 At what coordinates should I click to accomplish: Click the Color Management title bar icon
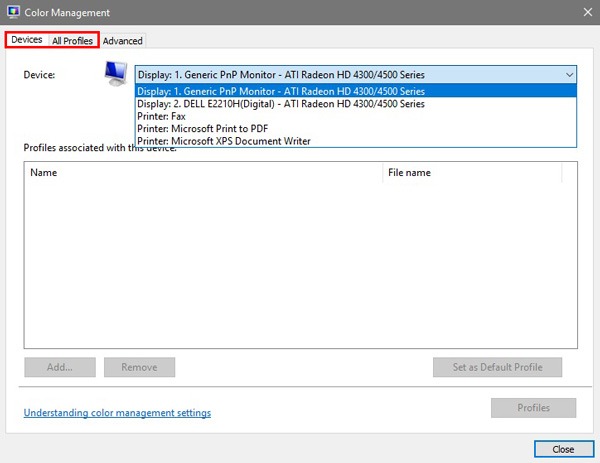coord(13,12)
